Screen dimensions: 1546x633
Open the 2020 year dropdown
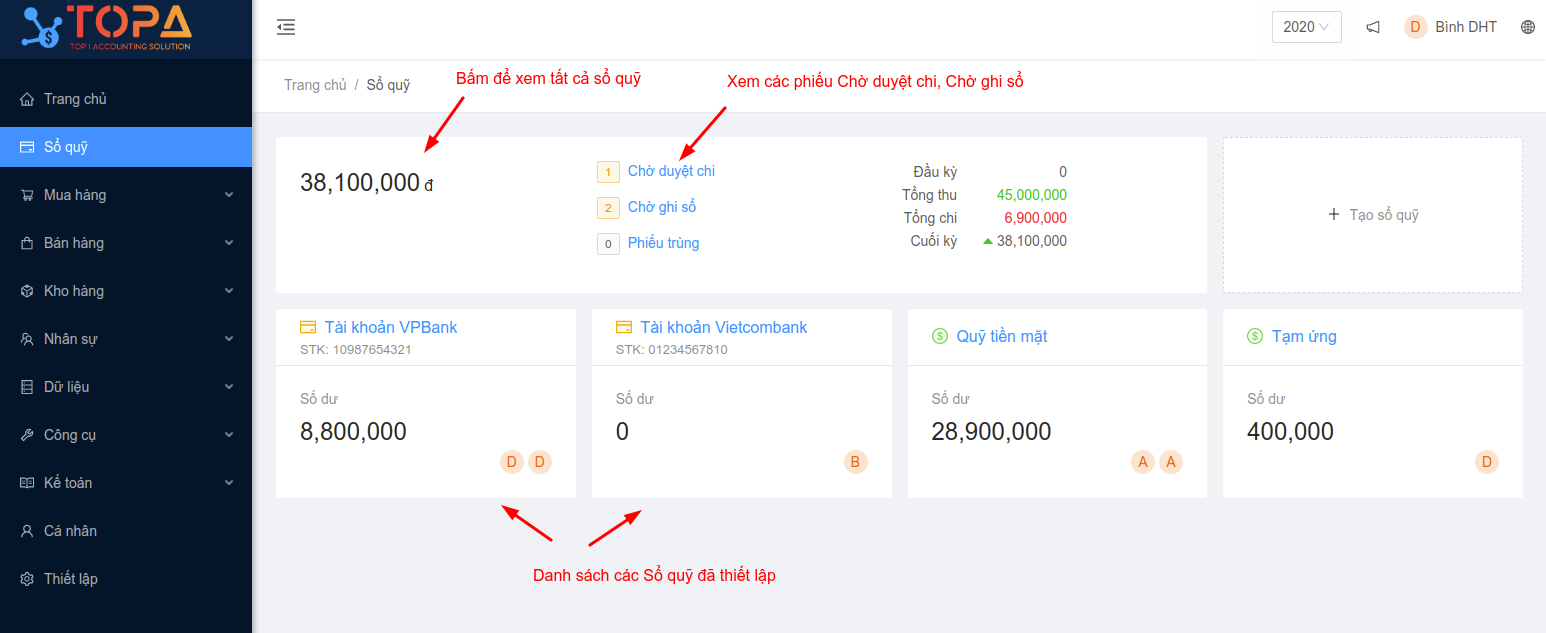pyautogui.click(x=1306, y=27)
